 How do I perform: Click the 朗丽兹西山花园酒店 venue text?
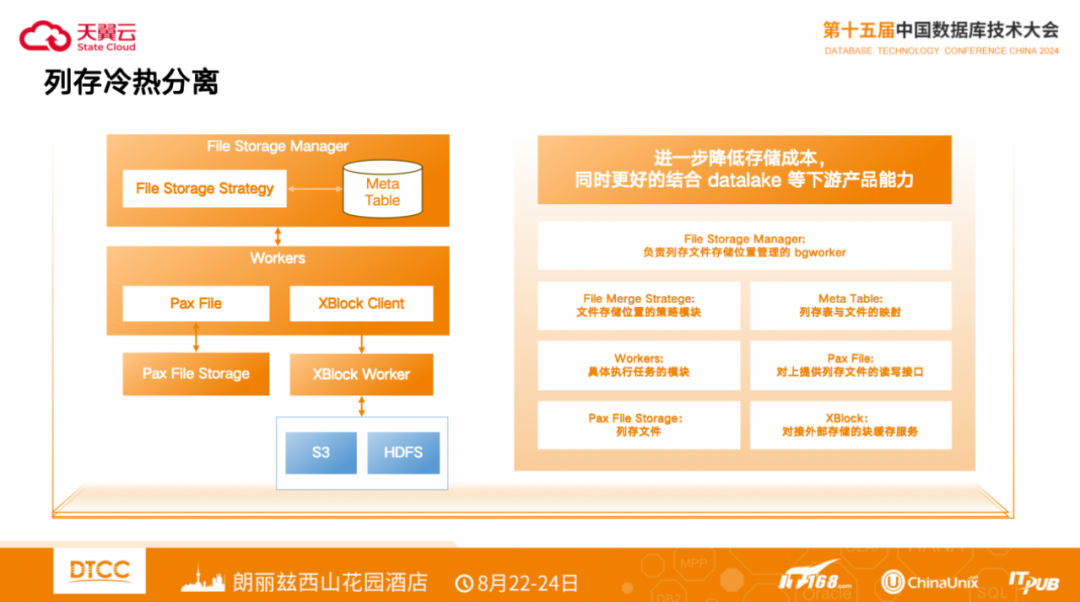pyautogui.click(x=330, y=583)
